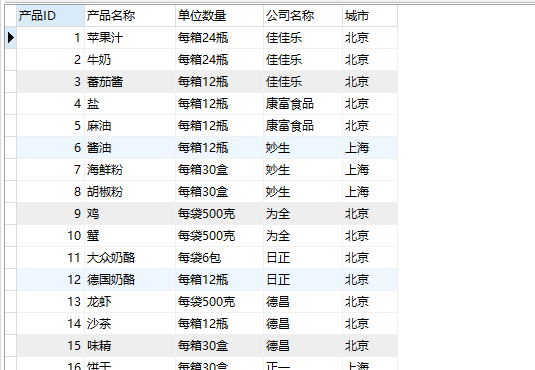Click product ID cell 13
This screenshot has height=370, width=535.
pos(50,302)
